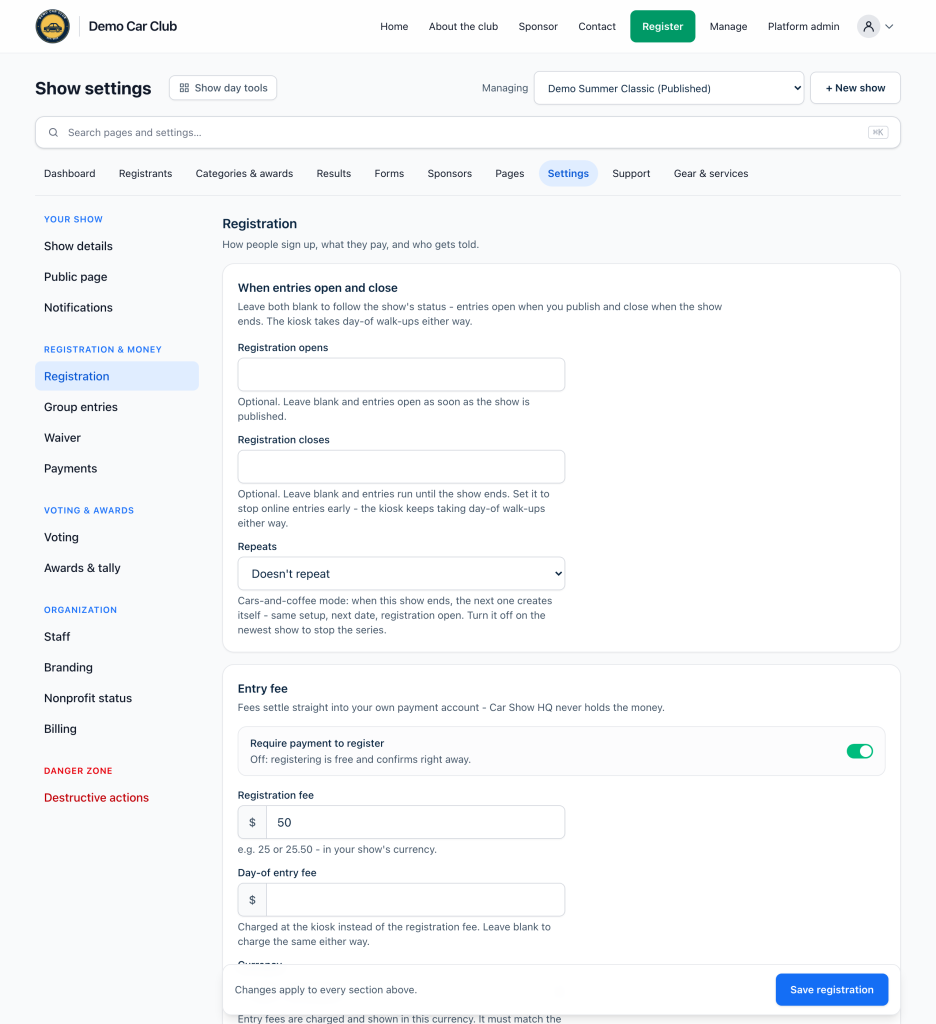The image size is (936, 1024).
Task: Open the Sponsors tab
Action: tap(449, 173)
